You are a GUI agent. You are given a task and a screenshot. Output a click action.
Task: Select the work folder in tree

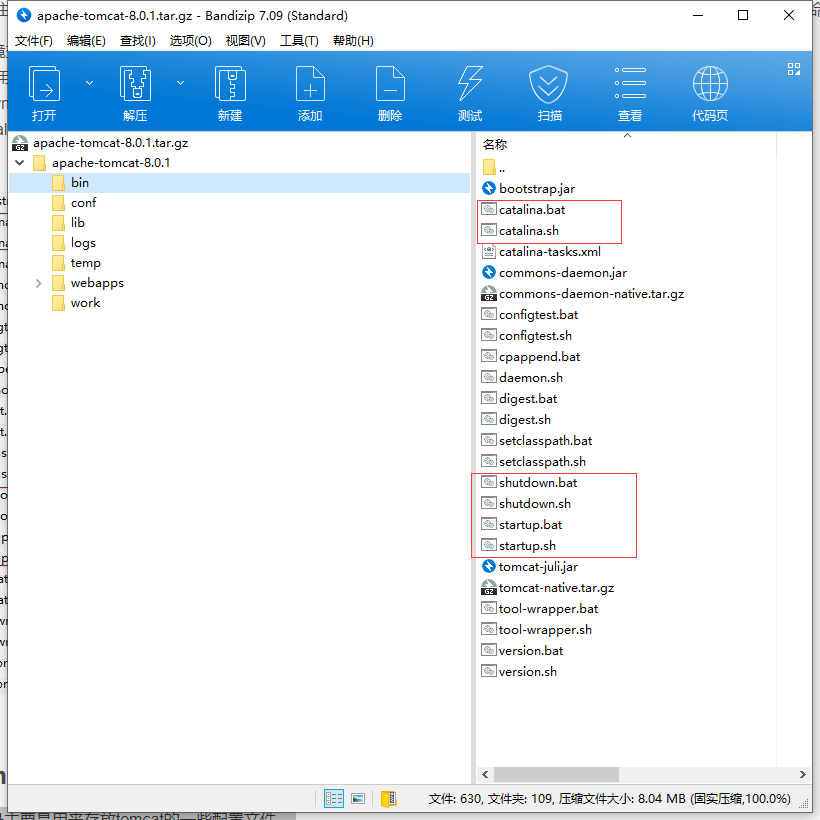coord(85,303)
